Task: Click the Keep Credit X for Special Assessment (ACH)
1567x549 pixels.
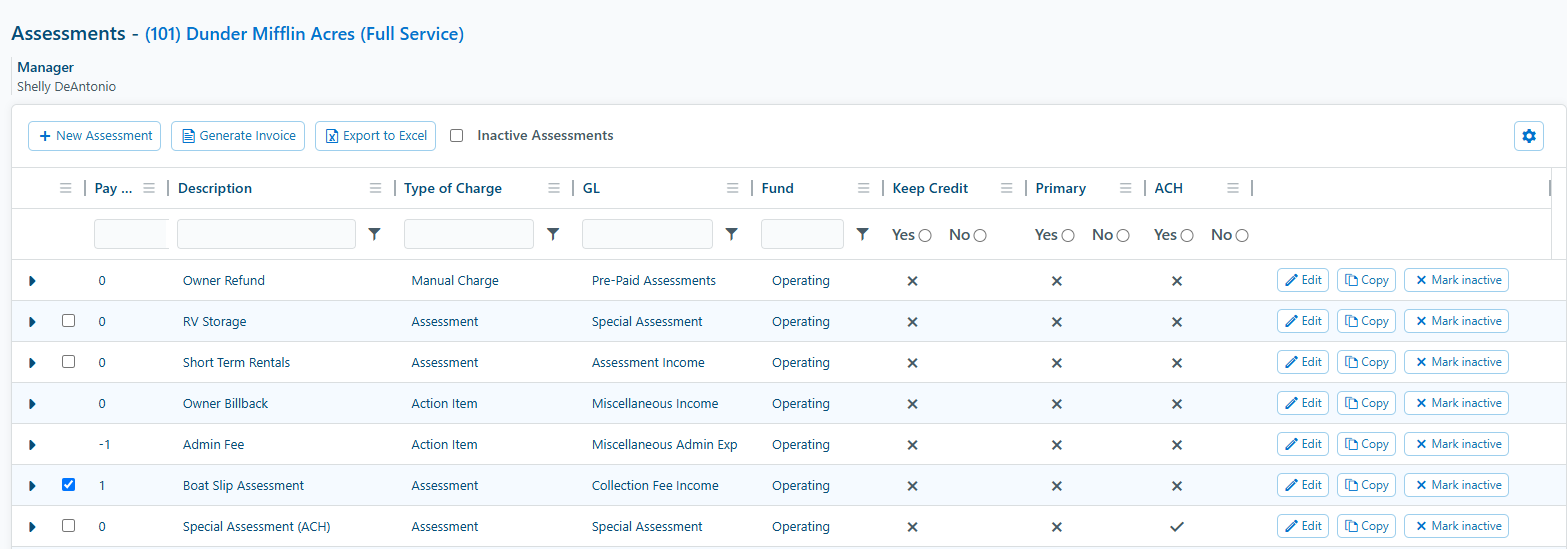Action: [912, 527]
